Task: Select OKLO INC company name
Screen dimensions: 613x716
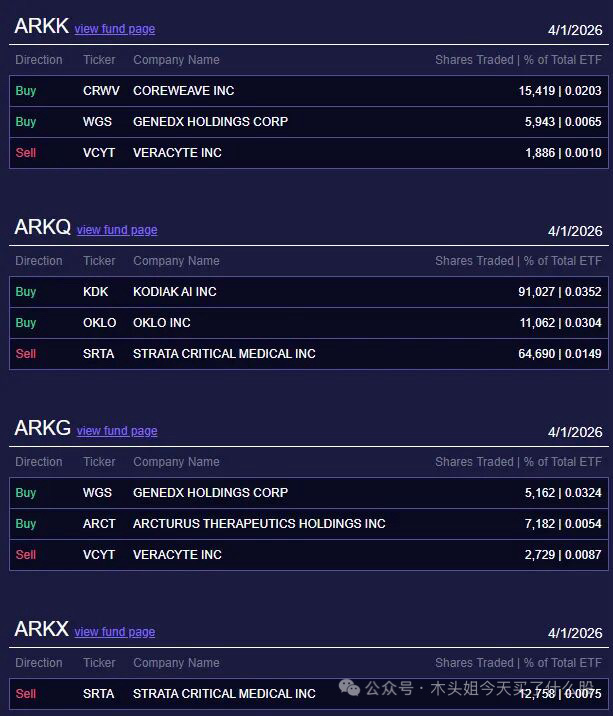Action: coord(162,323)
